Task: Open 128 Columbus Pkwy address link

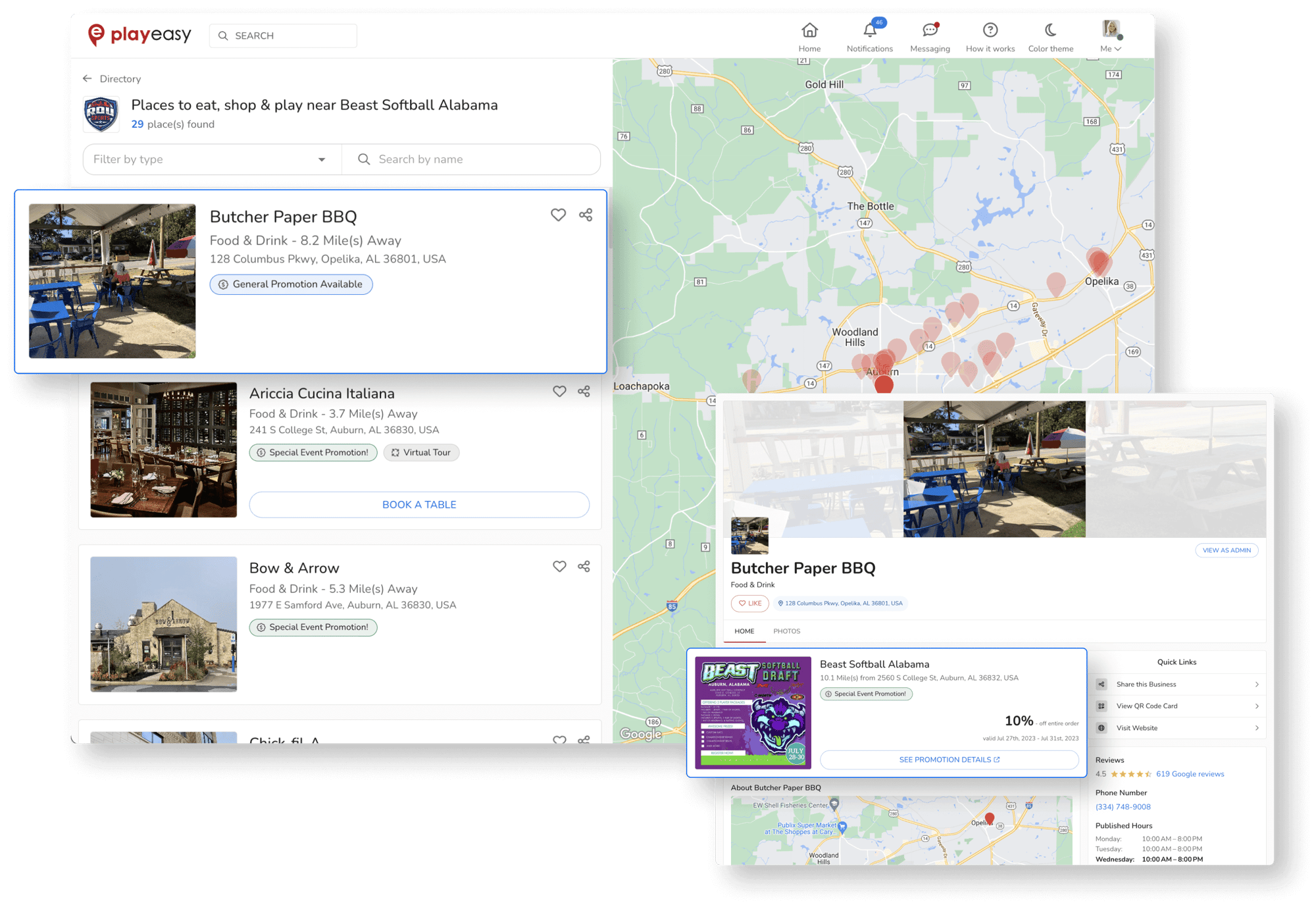Action: 840,603
